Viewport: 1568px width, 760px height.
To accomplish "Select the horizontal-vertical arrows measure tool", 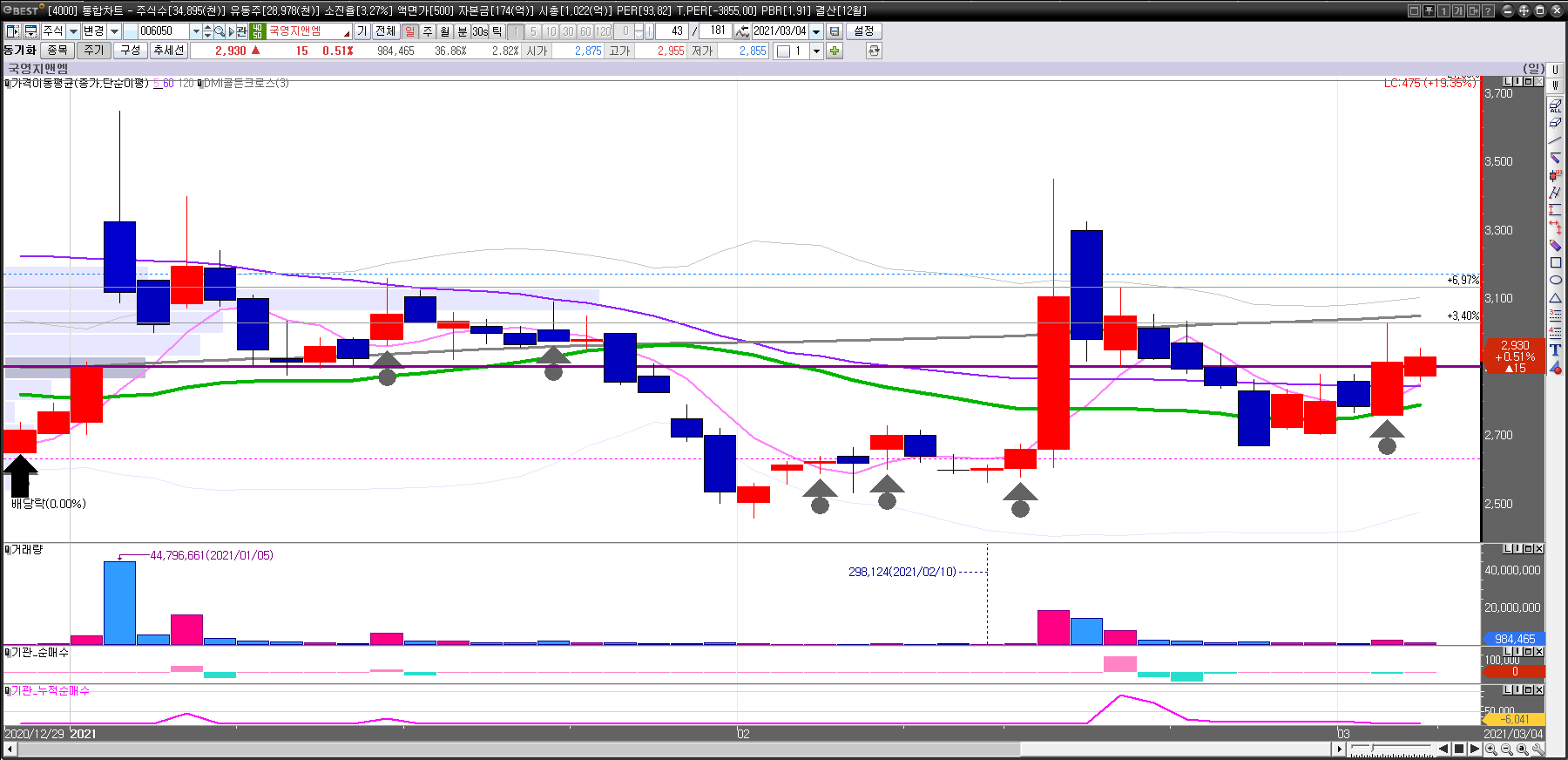I will pyautogui.click(x=1555, y=227).
